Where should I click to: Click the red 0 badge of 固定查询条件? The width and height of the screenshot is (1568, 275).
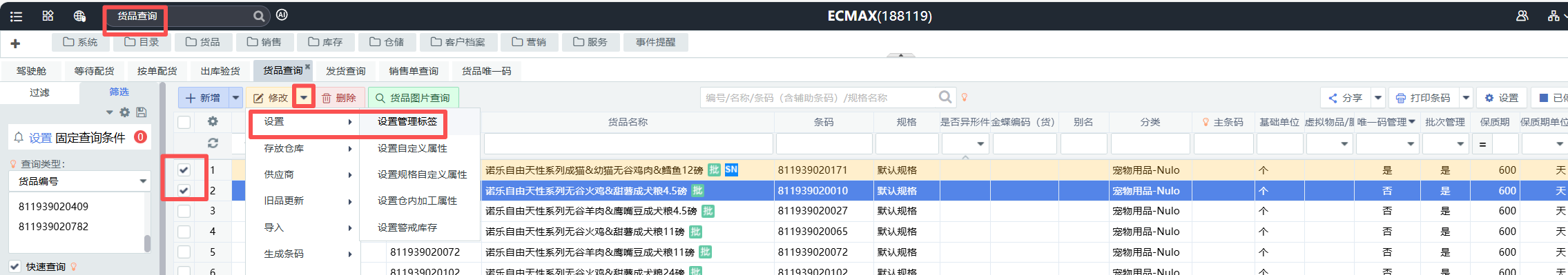tap(140, 136)
